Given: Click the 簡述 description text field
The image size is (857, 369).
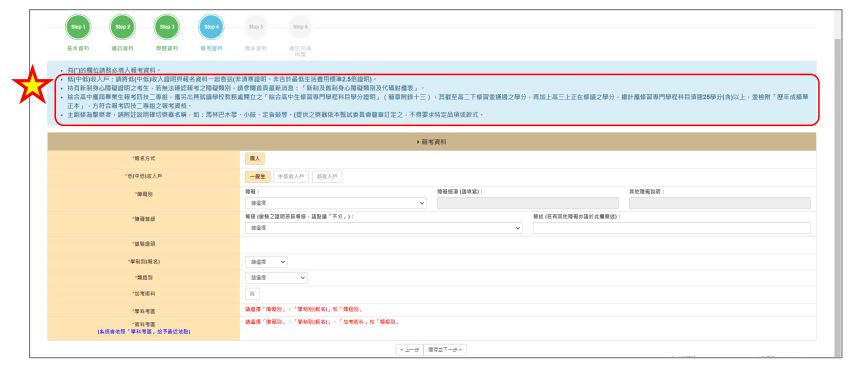Looking at the screenshot, I should (x=672, y=228).
